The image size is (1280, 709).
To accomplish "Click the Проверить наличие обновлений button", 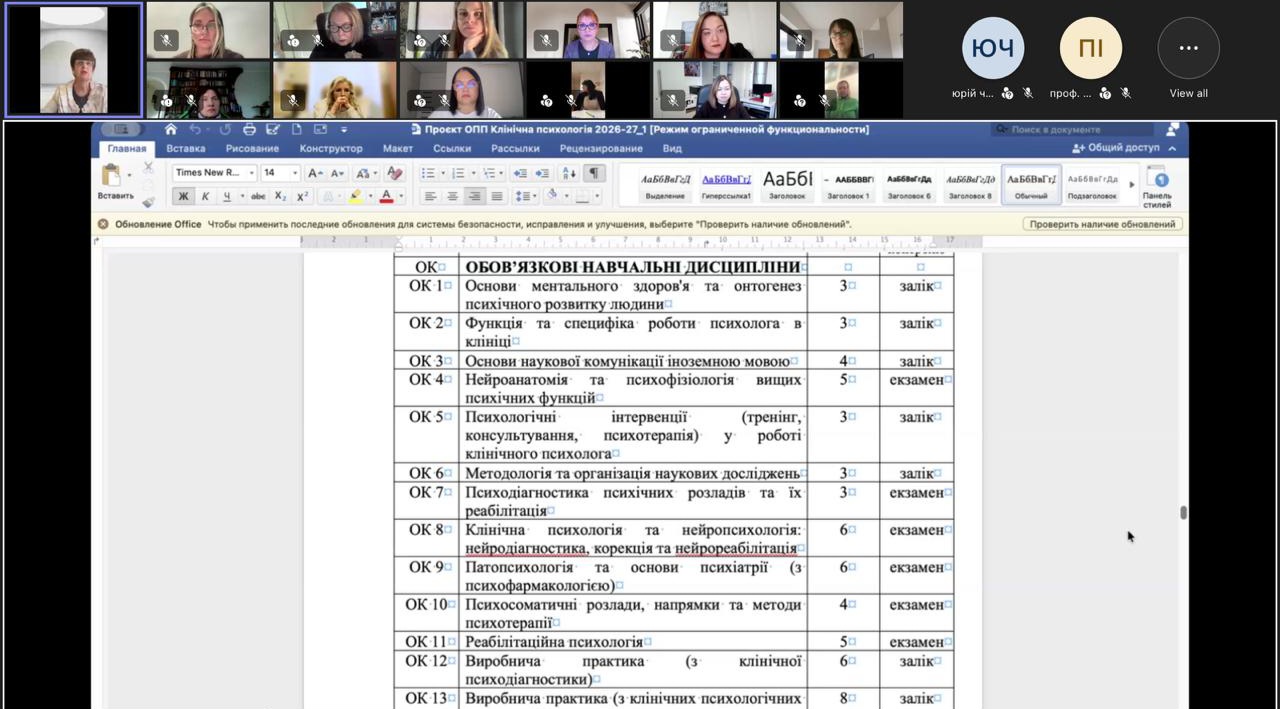I will (1101, 224).
